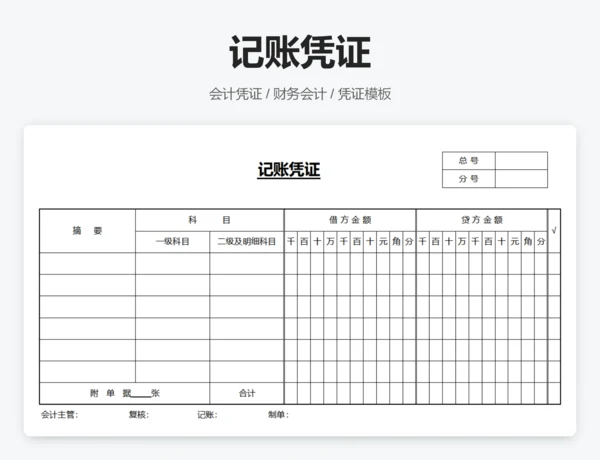Click the √ cell in the 合计 row
The image size is (600, 460).
[x=554, y=393]
